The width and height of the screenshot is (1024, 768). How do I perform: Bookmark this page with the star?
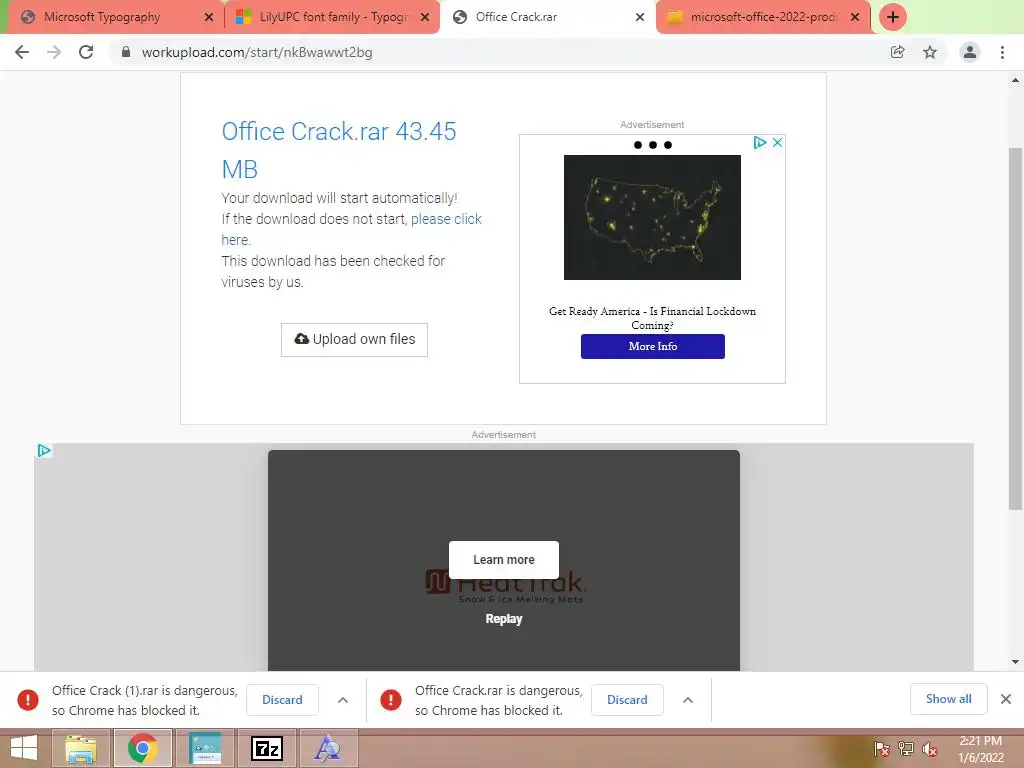click(x=930, y=52)
